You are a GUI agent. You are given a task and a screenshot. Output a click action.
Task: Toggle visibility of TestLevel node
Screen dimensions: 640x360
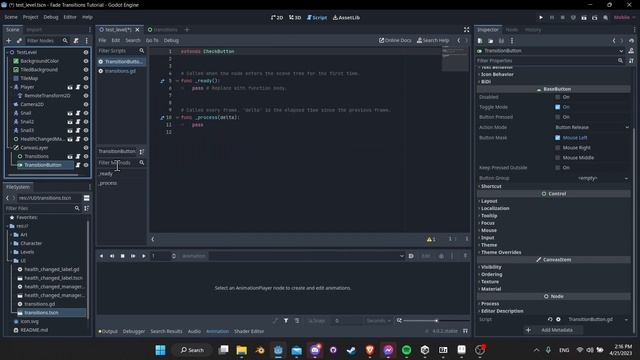(x=86, y=52)
